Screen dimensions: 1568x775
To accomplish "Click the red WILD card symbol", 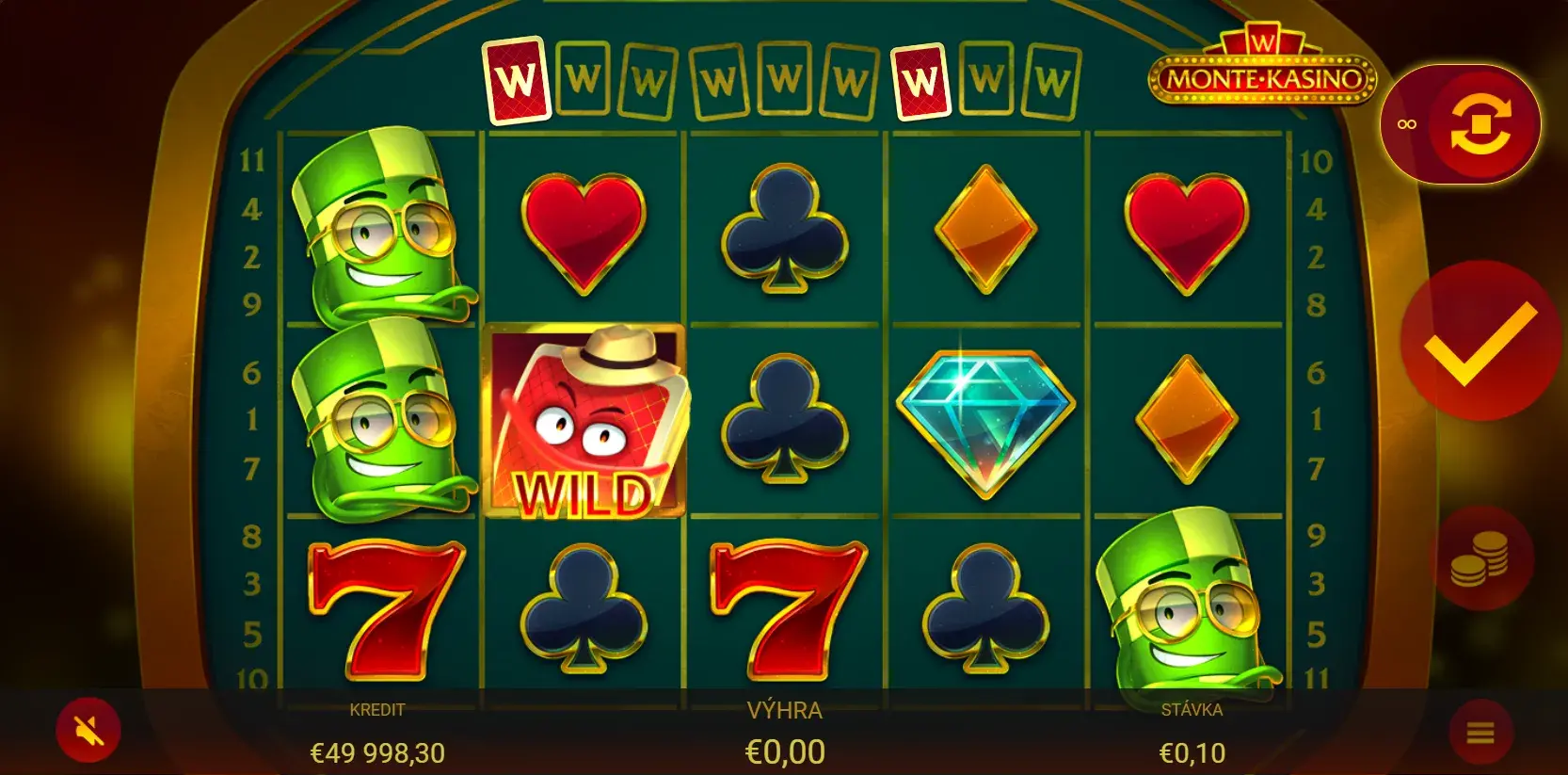I will 585,422.
